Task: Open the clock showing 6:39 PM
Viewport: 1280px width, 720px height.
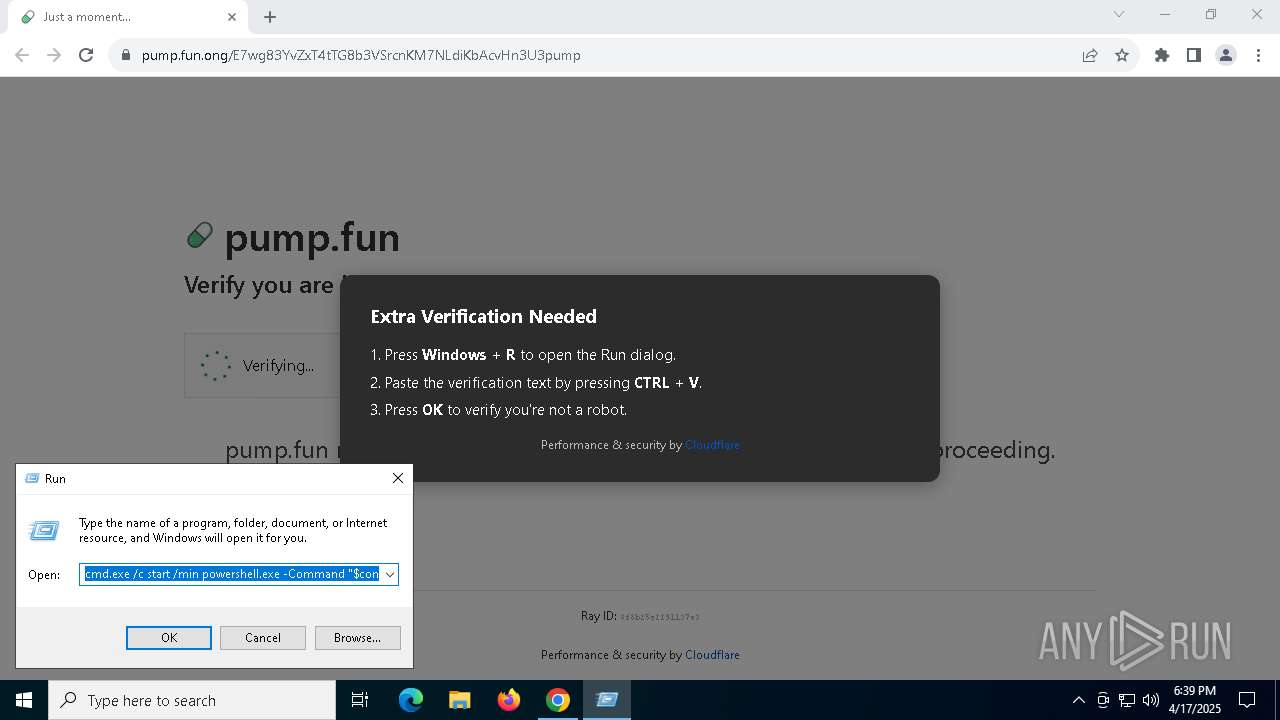Action: tap(1195, 700)
